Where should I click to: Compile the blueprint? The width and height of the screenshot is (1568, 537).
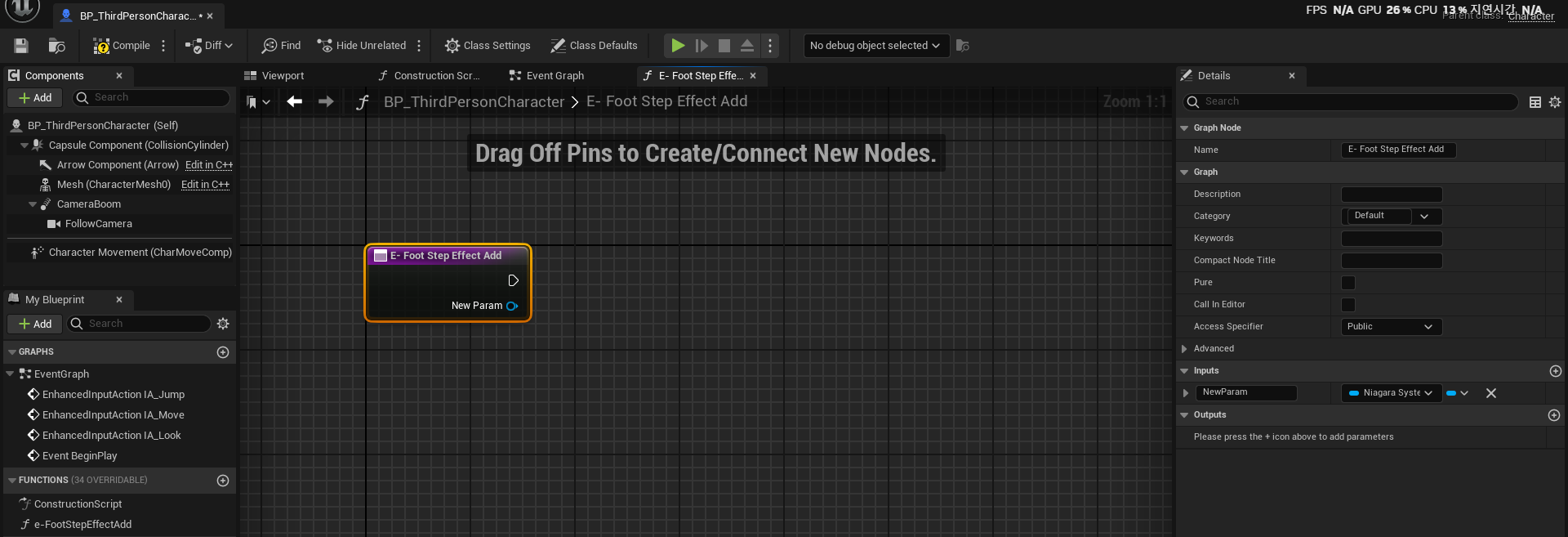pyautogui.click(x=122, y=46)
